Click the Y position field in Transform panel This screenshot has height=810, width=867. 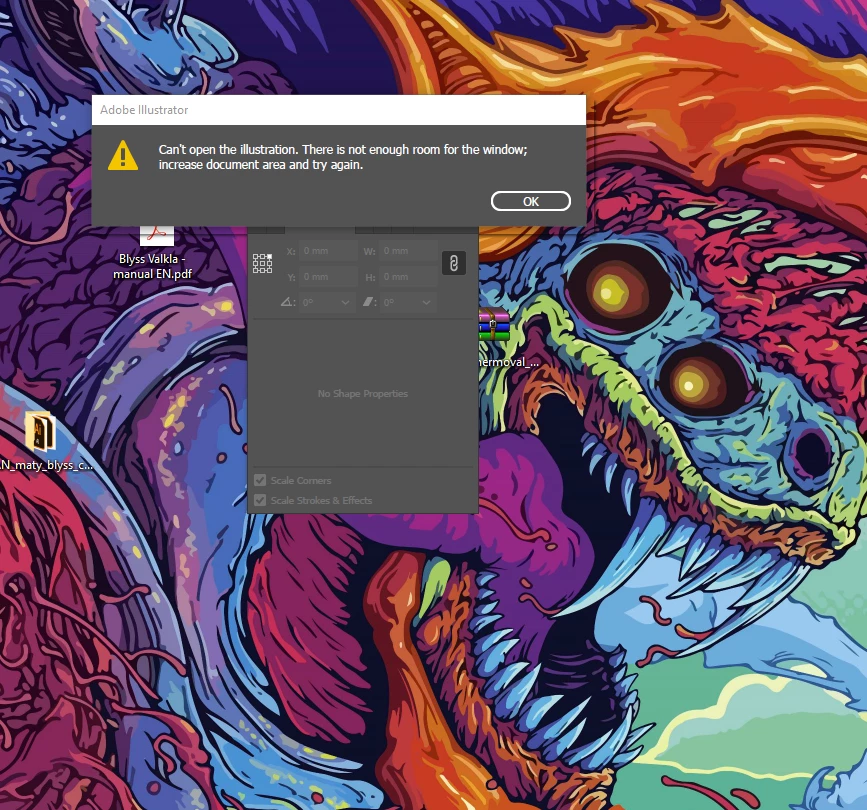328,276
